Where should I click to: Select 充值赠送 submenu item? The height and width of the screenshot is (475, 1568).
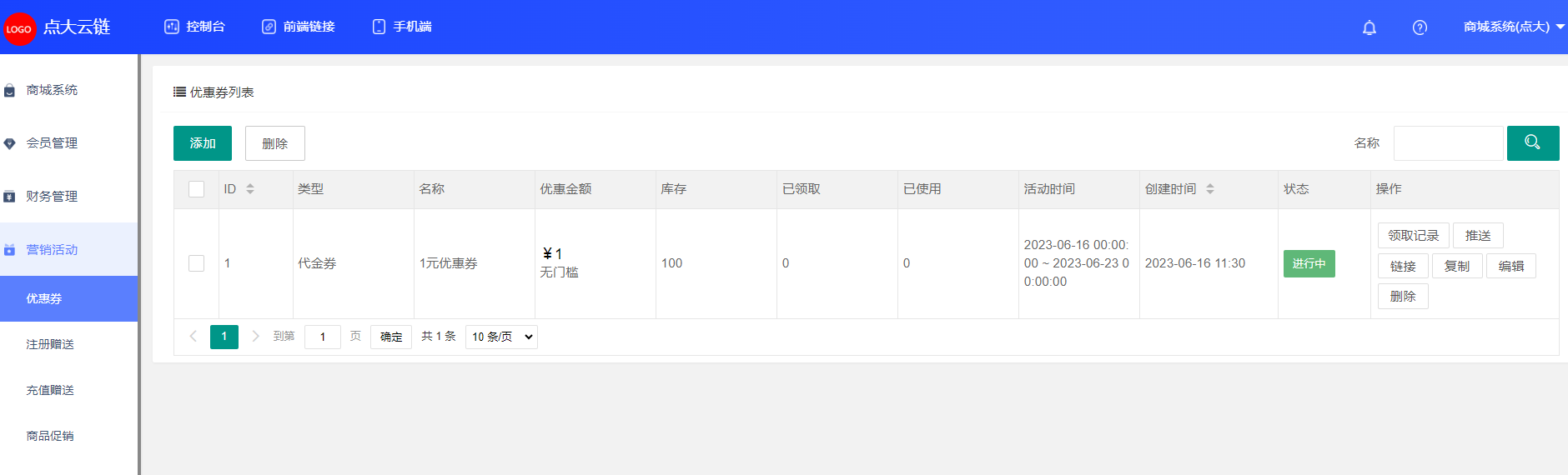[x=68, y=390]
